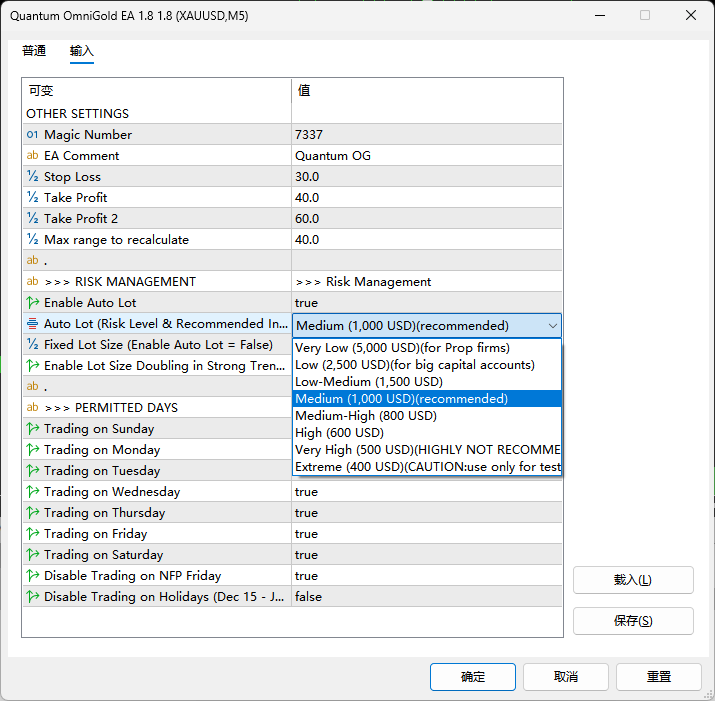Click the enum icon beside Auto Lot row
This screenshot has width=715, height=701.
pyautogui.click(x=32, y=324)
